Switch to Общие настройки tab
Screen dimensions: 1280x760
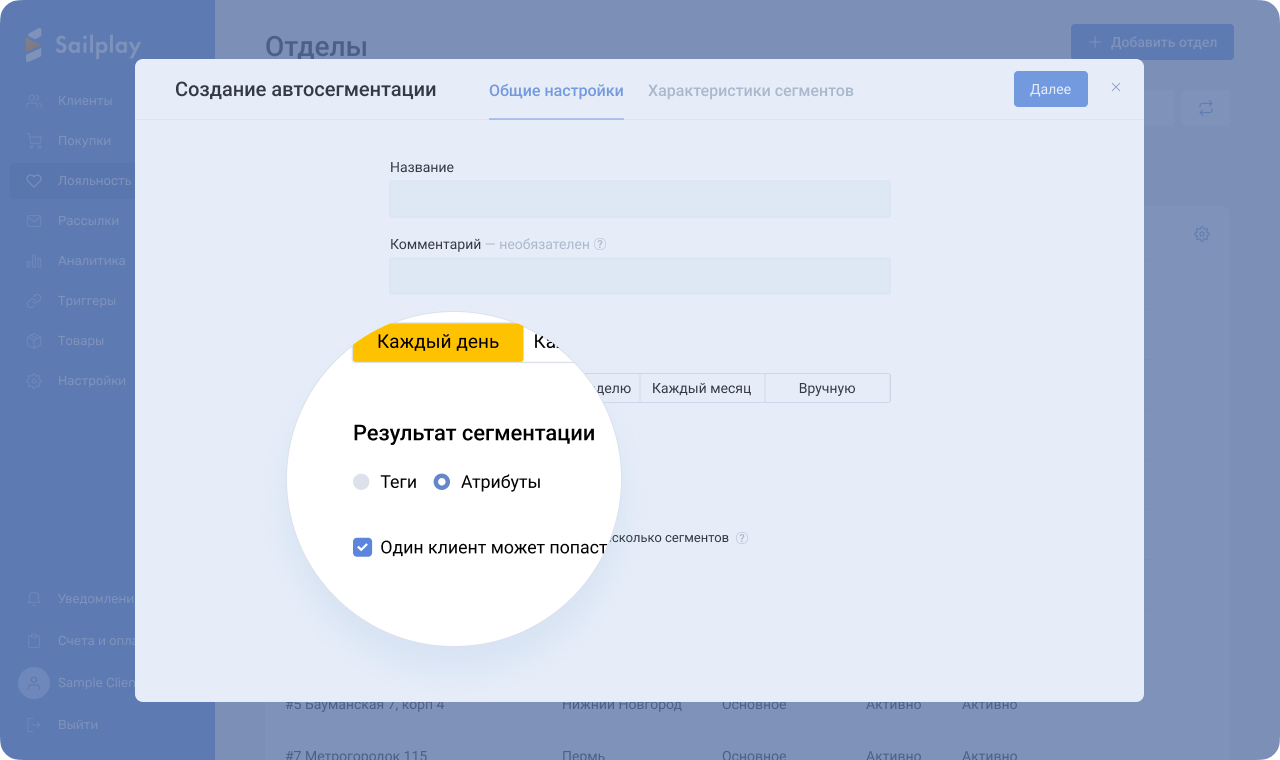click(x=556, y=91)
